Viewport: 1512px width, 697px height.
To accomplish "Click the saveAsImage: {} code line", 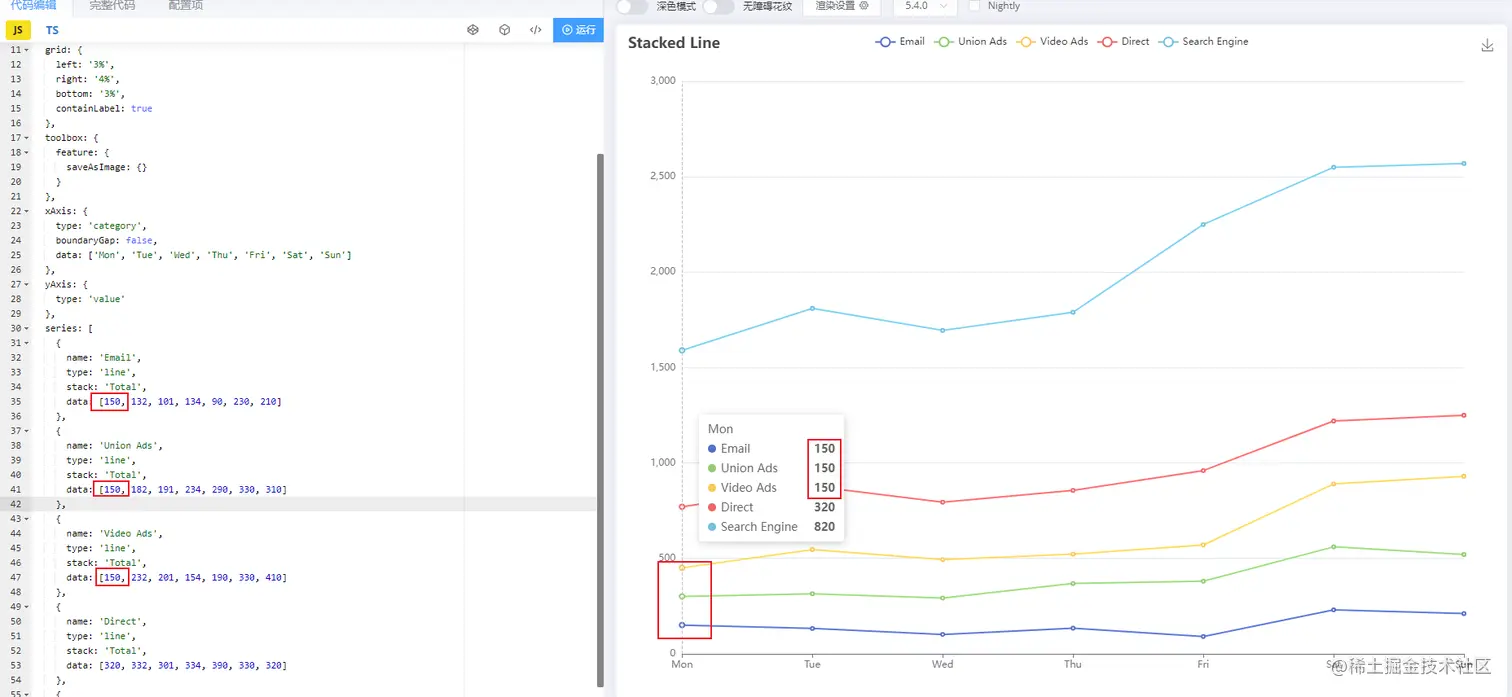I will (x=107, y=167).
